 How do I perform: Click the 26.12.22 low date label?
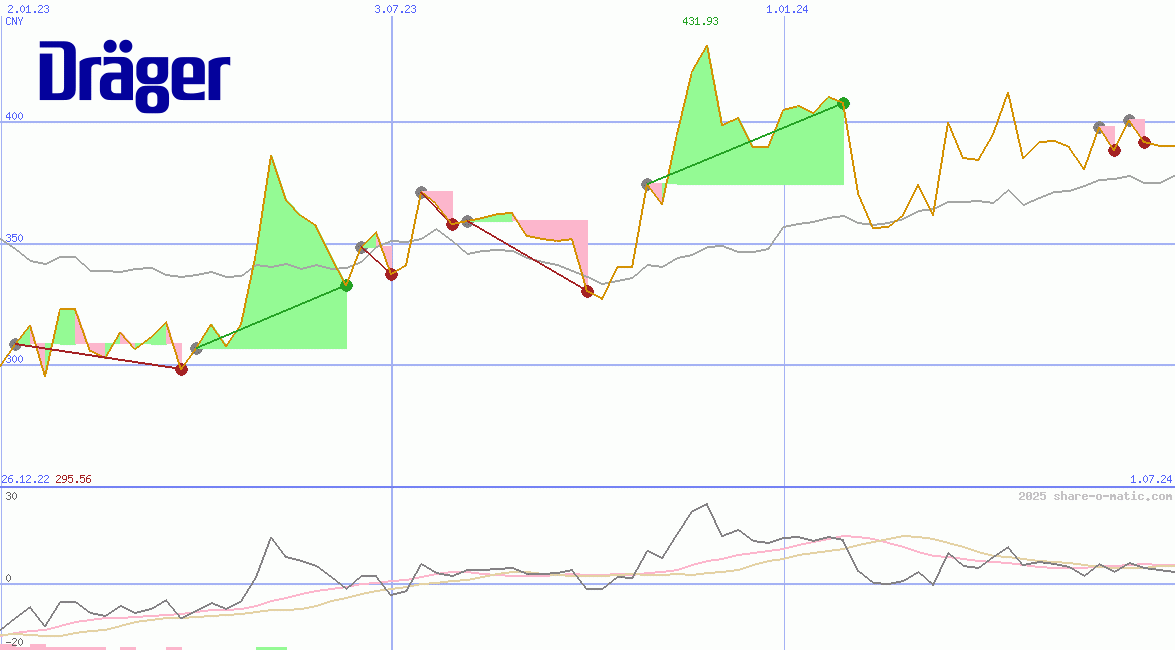pyautogui.click(x=26, y=479)
